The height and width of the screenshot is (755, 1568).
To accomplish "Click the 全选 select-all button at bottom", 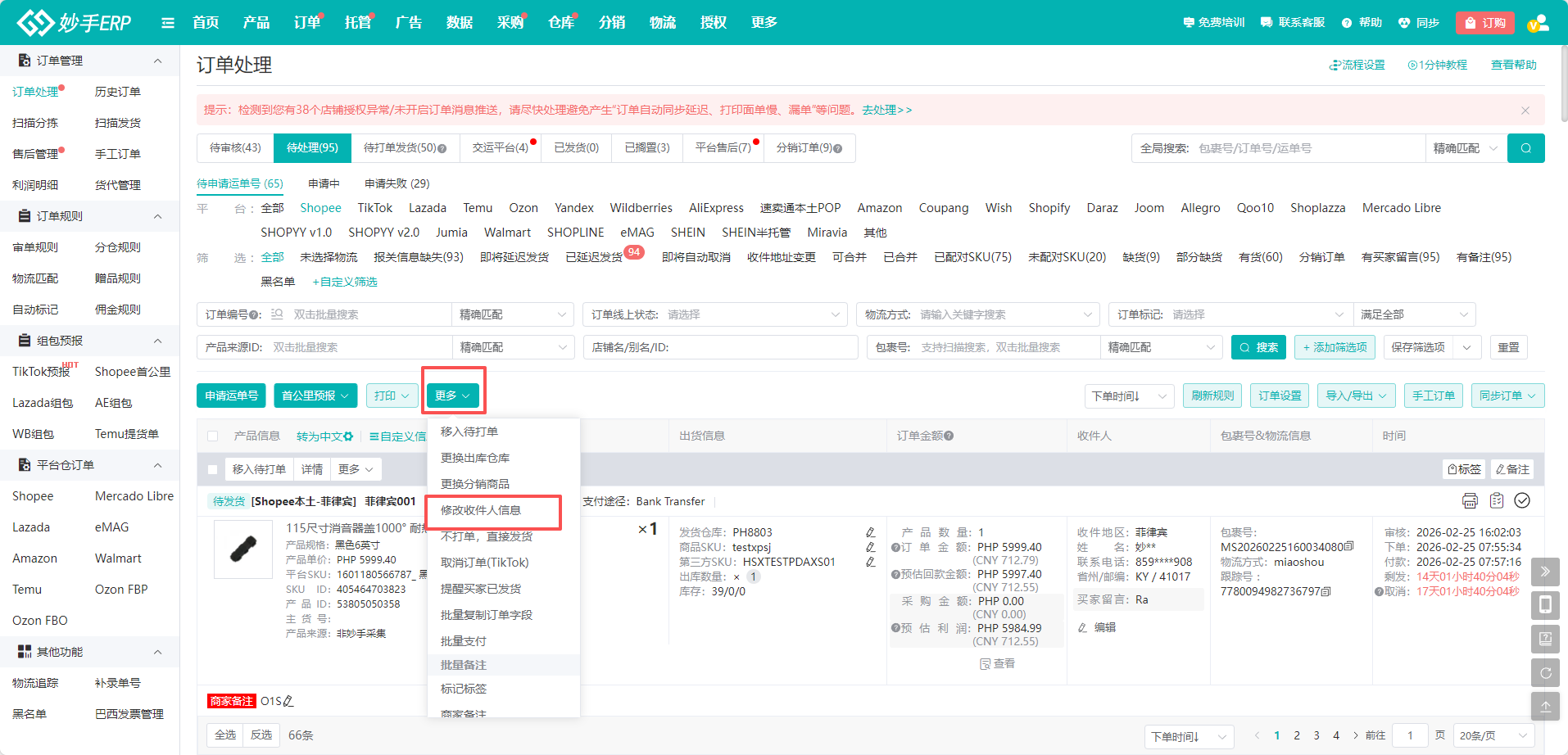I will click(x=225, y=735).
